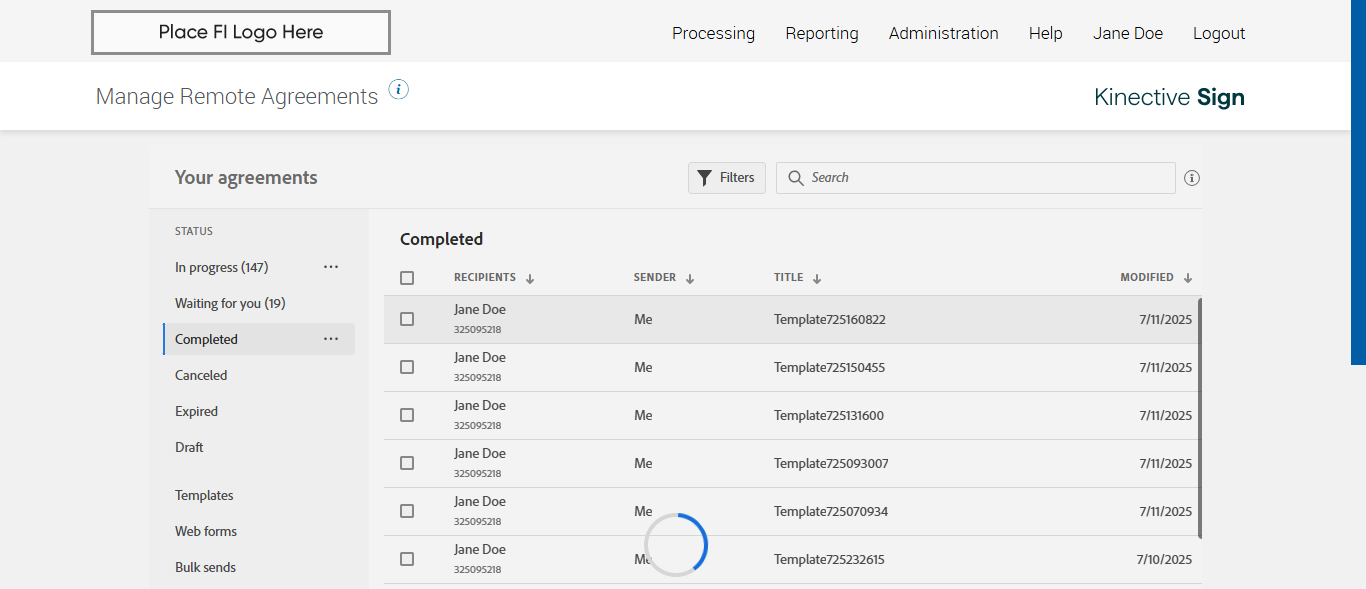Click into the Search agreements field
The width and height of the screenshot is (1366, 589).
[976, 178]
